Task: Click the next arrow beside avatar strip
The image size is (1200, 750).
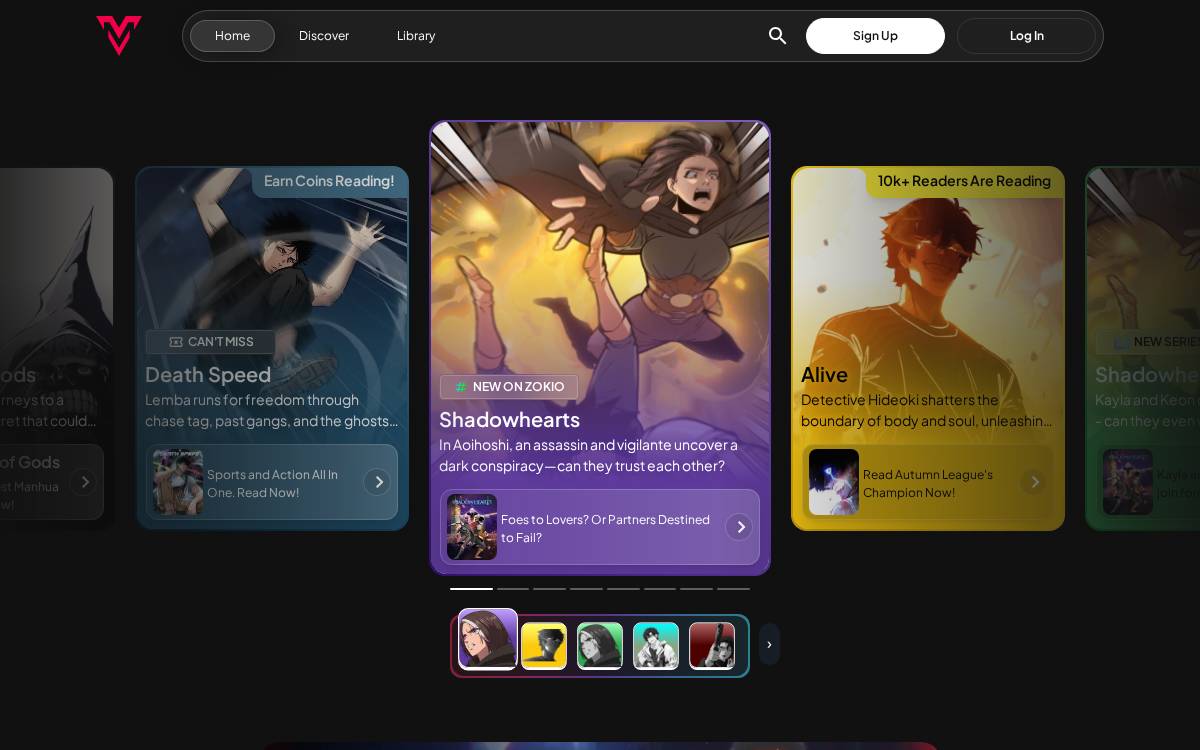Action: (x=769, y=645)
